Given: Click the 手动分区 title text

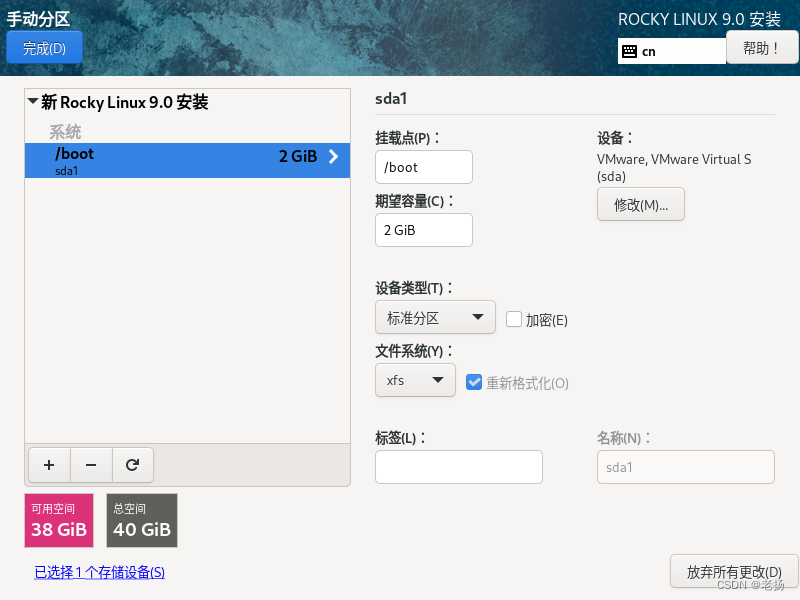Looking at the screenshot, I should point(38,19).
